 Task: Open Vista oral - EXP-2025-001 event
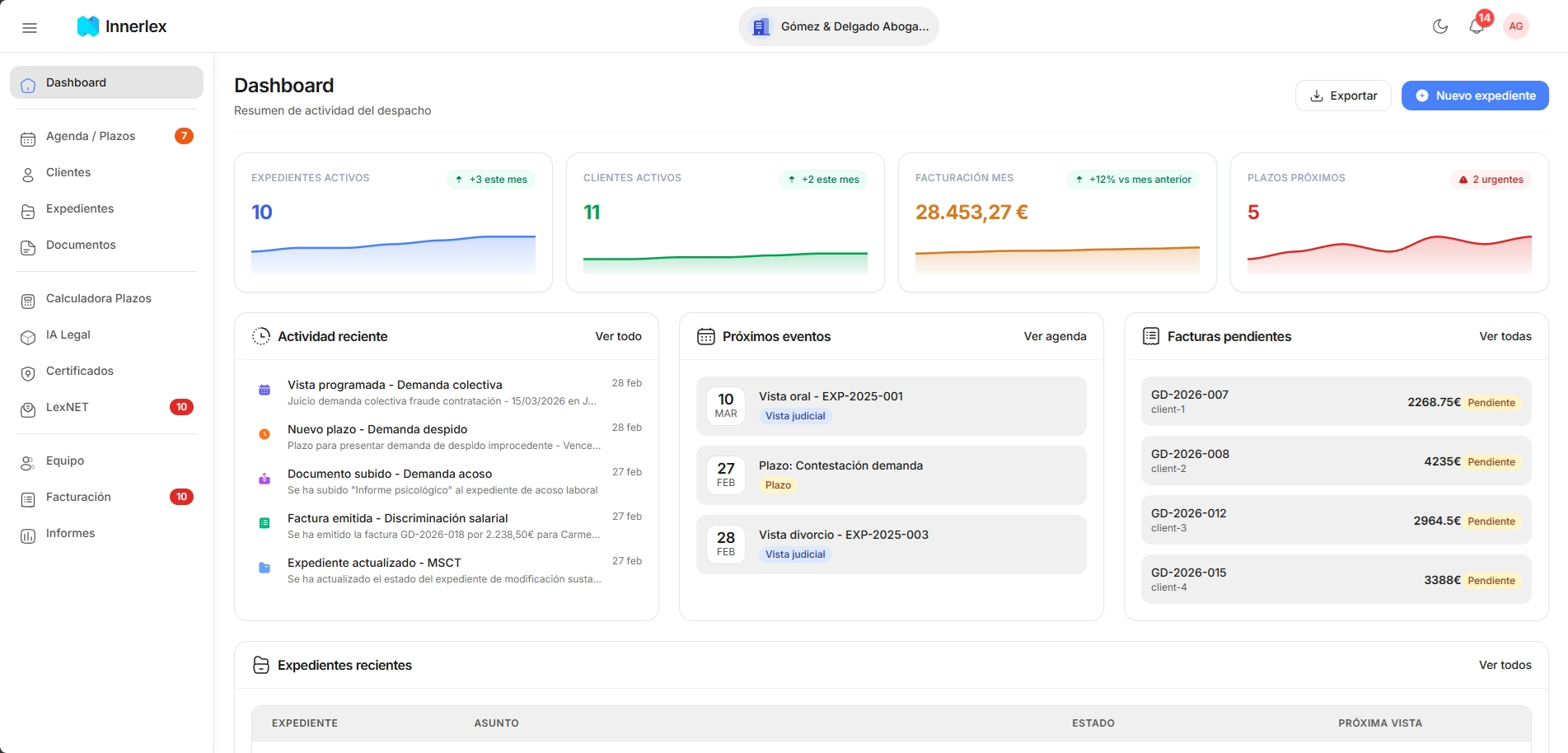click(x=892, y=406)
